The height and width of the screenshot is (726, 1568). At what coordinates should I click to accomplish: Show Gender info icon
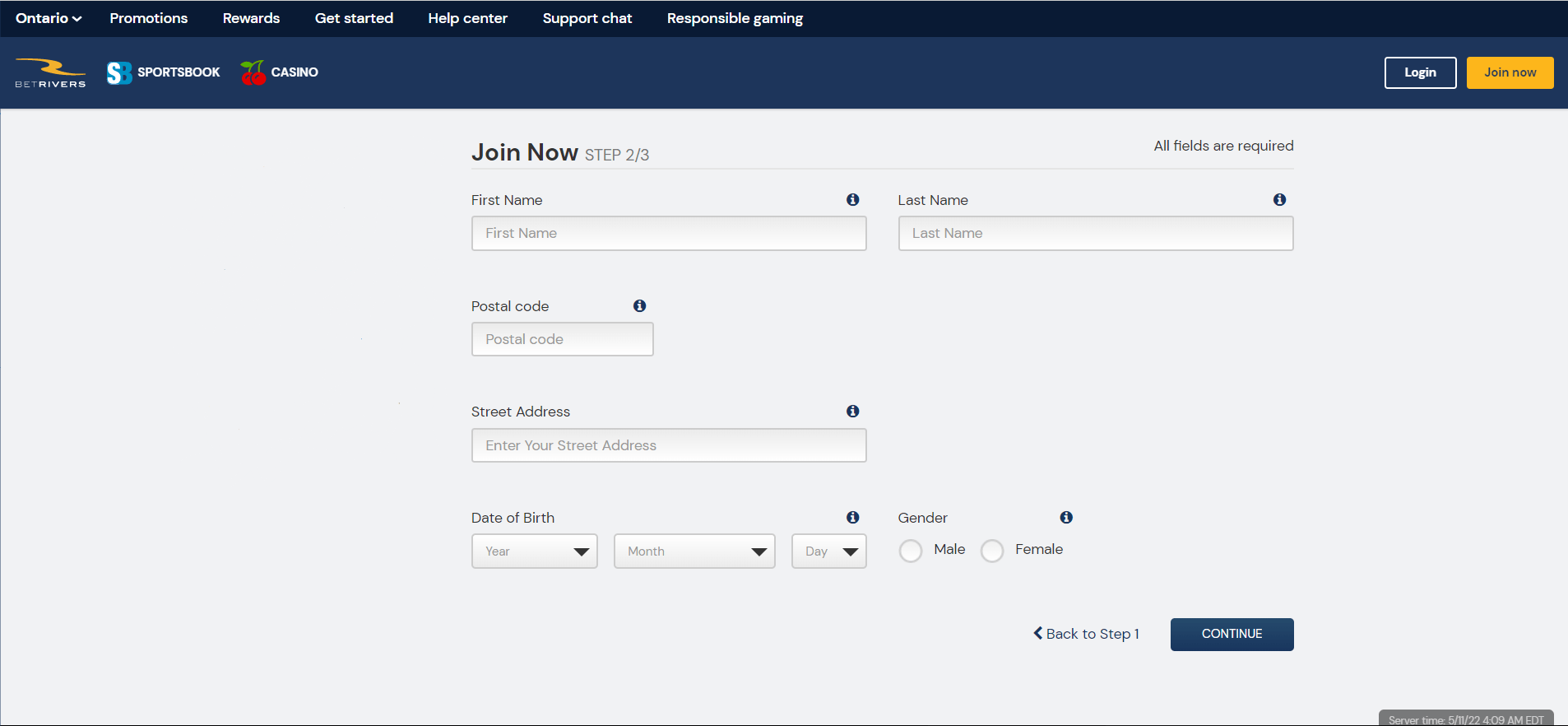1066,517
